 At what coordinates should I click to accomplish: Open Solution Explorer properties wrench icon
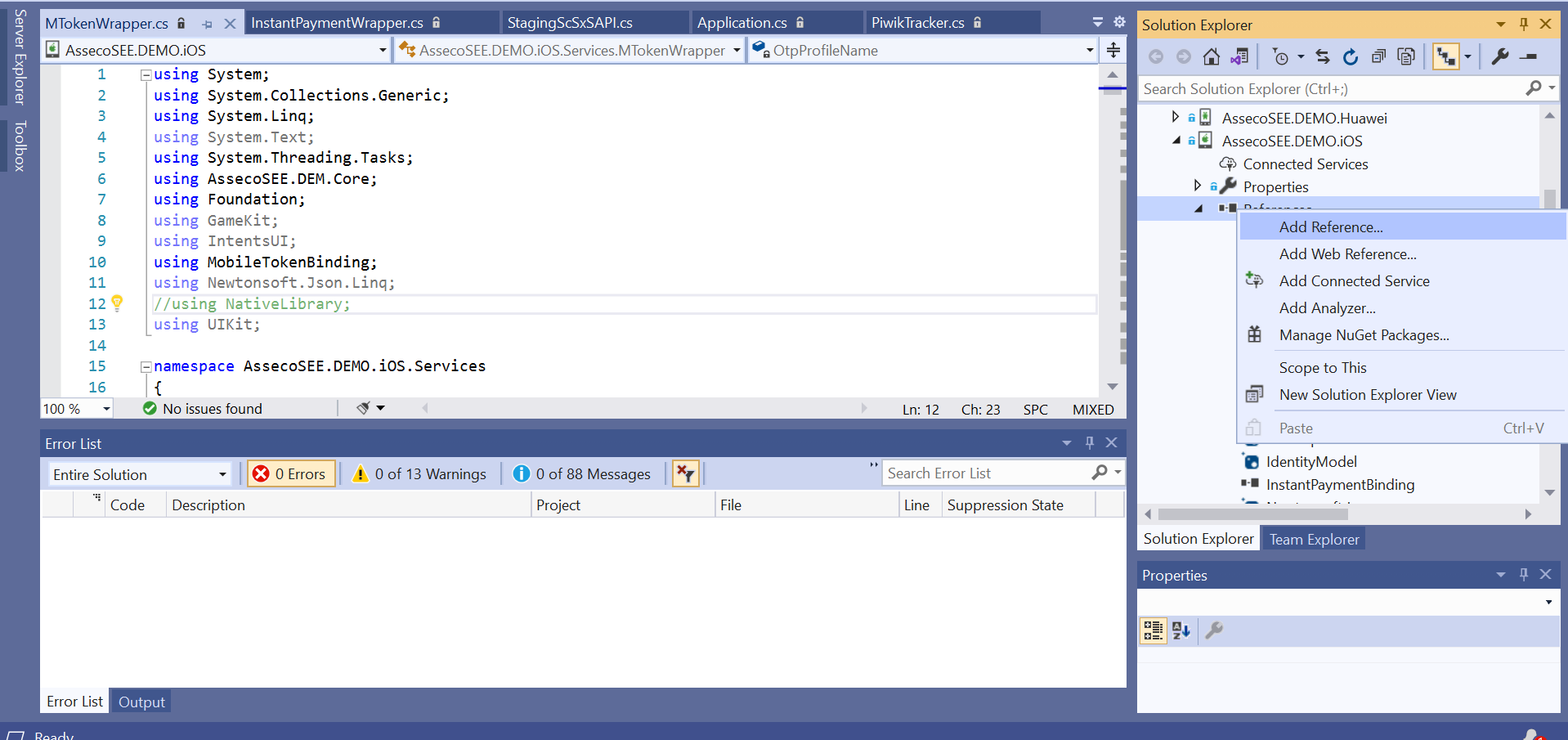click(x=1500, y=56)
